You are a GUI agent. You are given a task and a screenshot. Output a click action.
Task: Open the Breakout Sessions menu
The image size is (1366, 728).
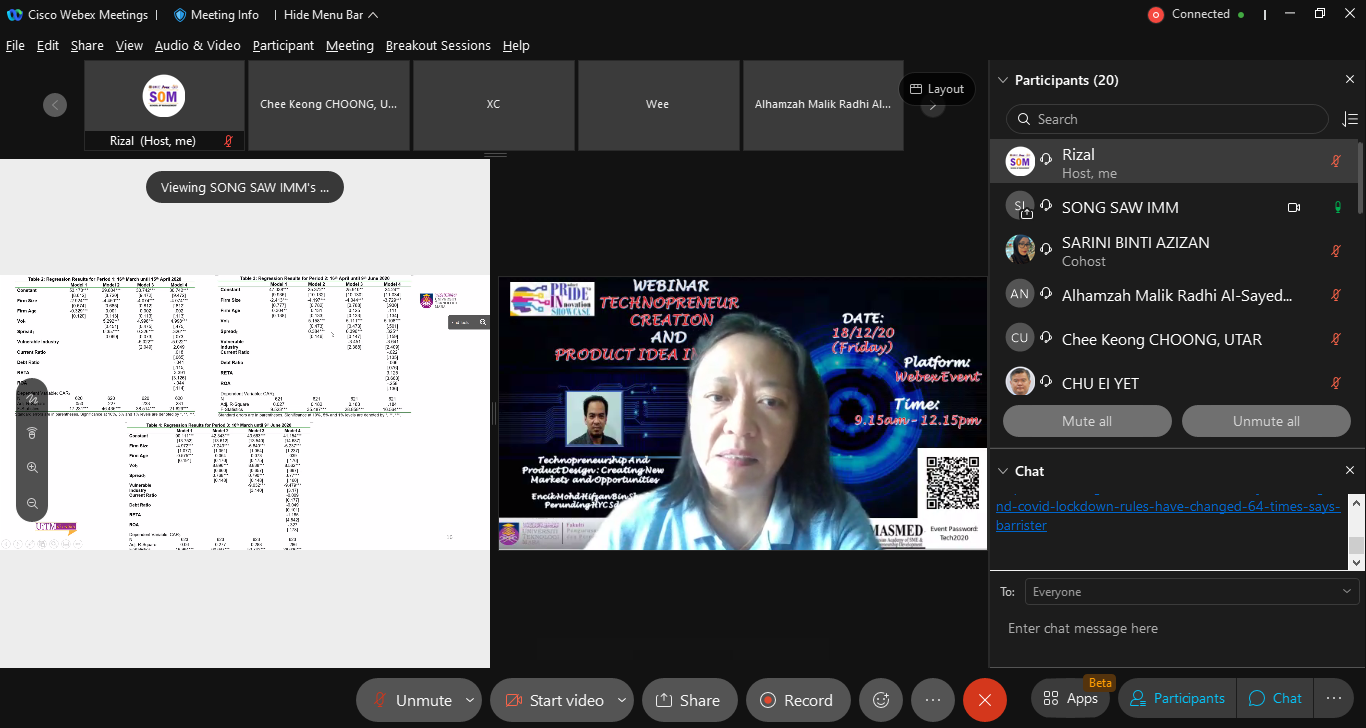tap(438, 46)
